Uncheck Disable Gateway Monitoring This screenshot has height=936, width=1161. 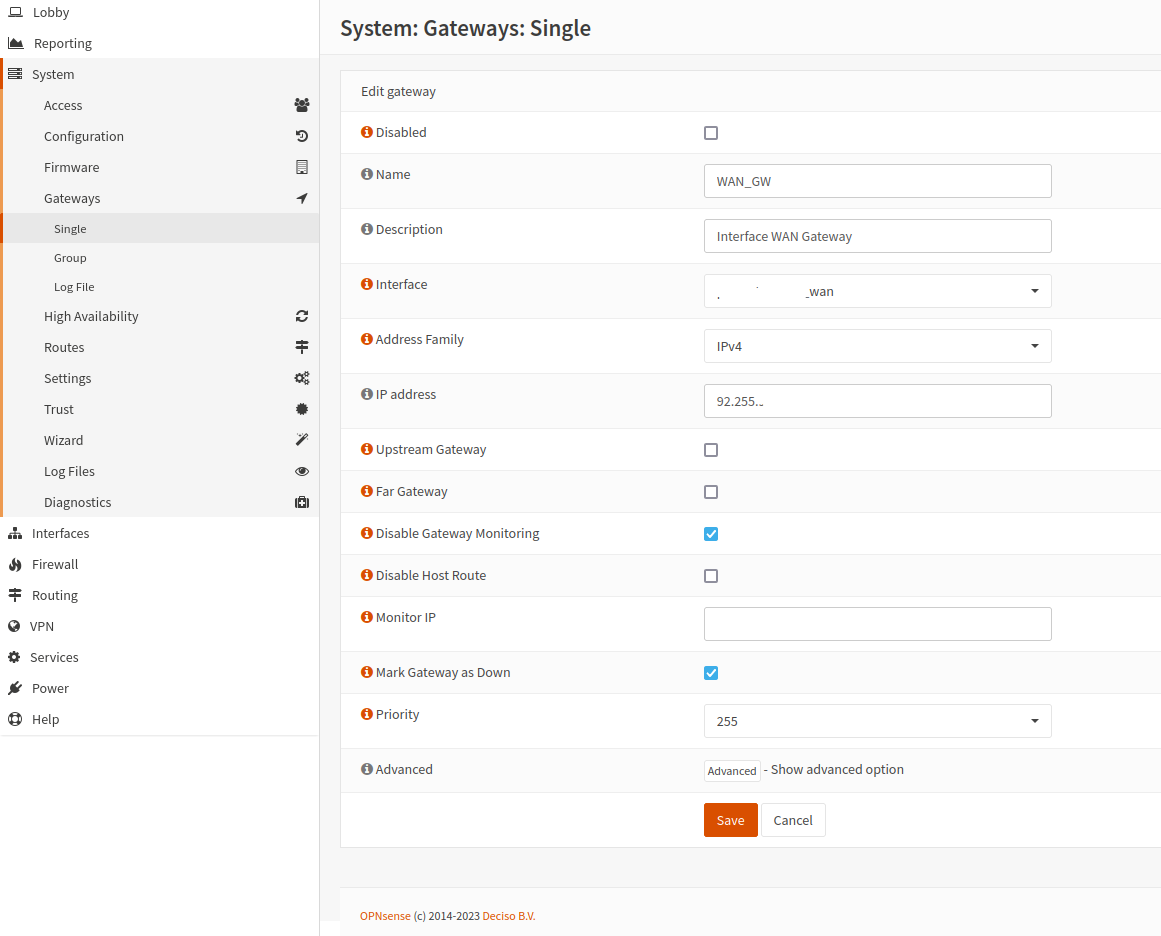point(711,534)
